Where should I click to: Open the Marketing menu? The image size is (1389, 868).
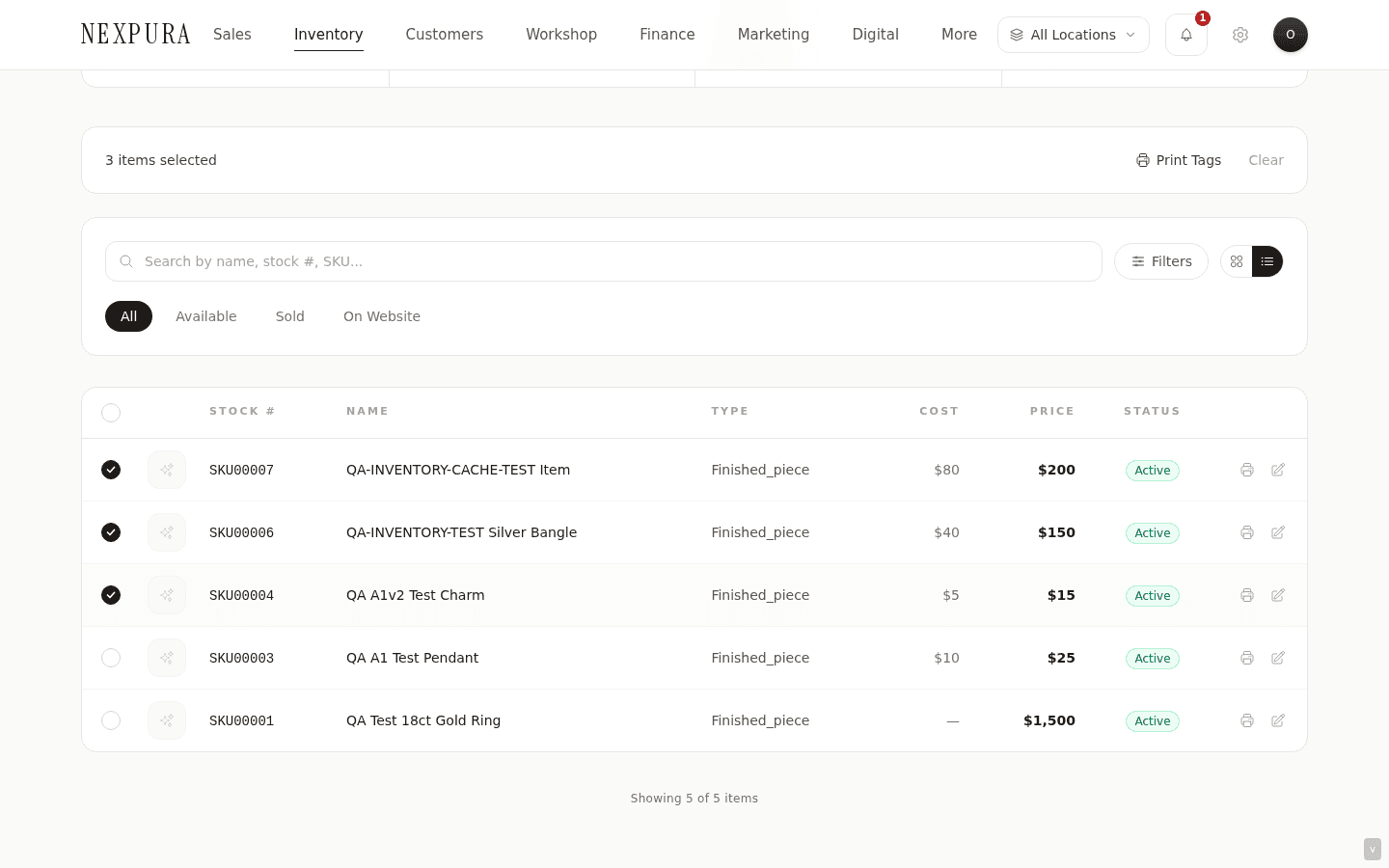click(774, 35)
